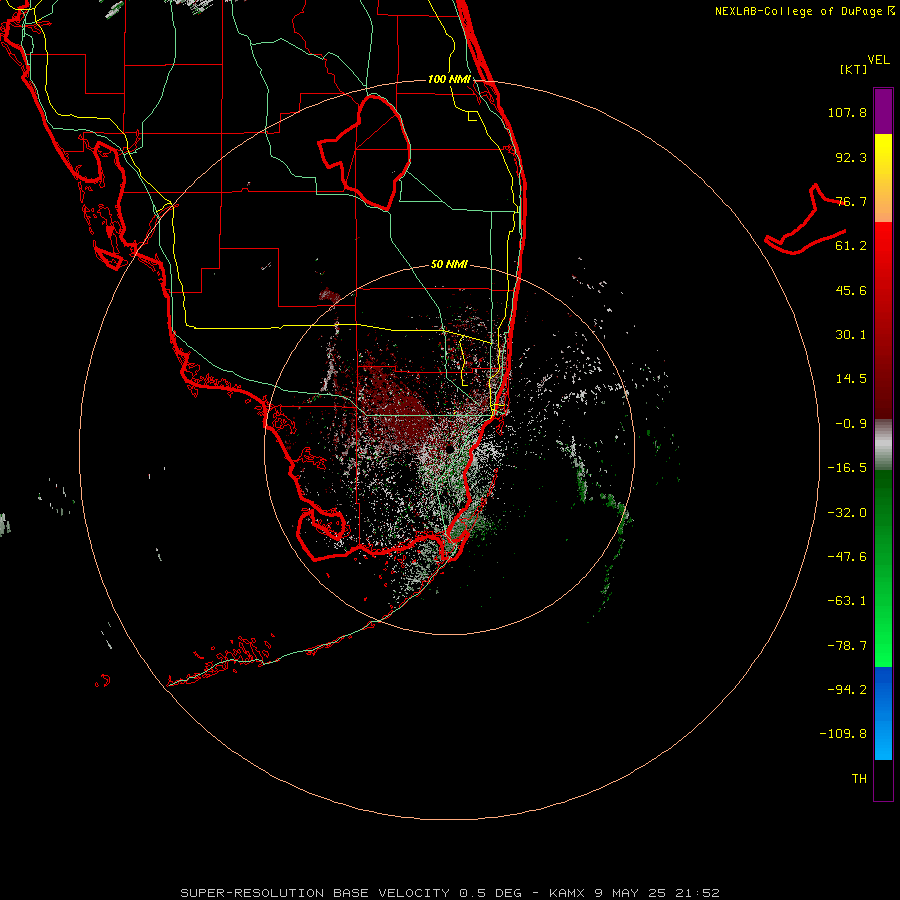Select the 45.6 velocity legend value
The height and width of the screenshot is (900, 900).
[x=851, y=290]
